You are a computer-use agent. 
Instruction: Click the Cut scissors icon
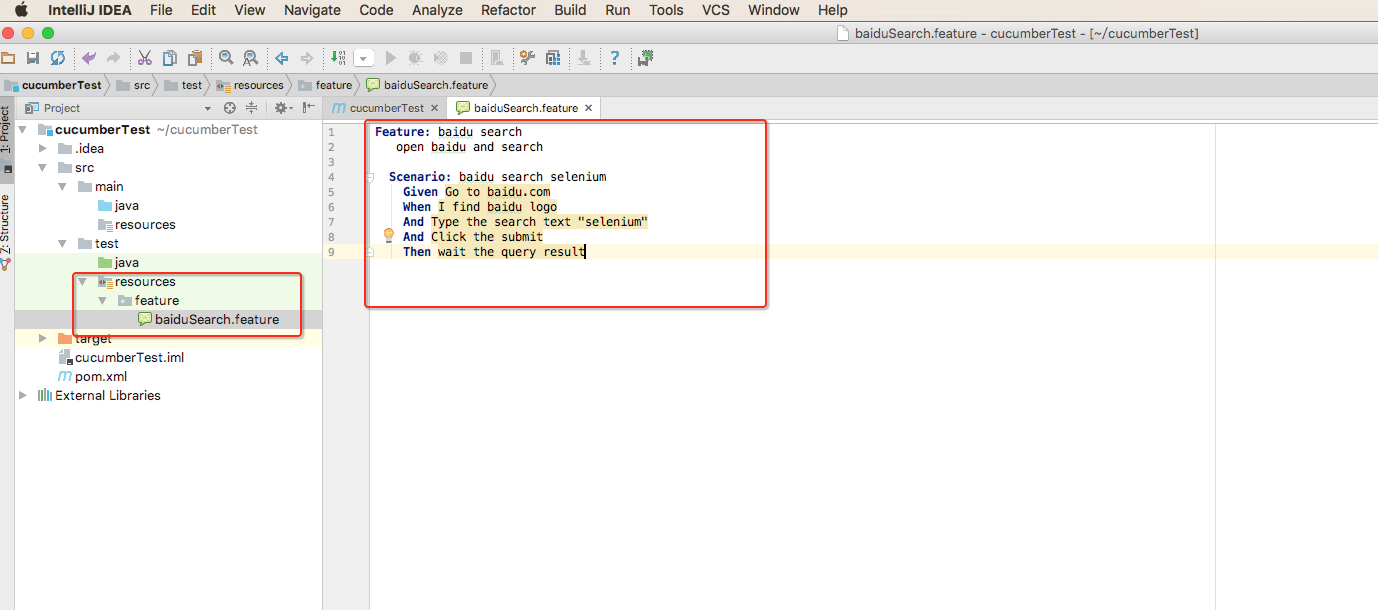tap(145, 58)
